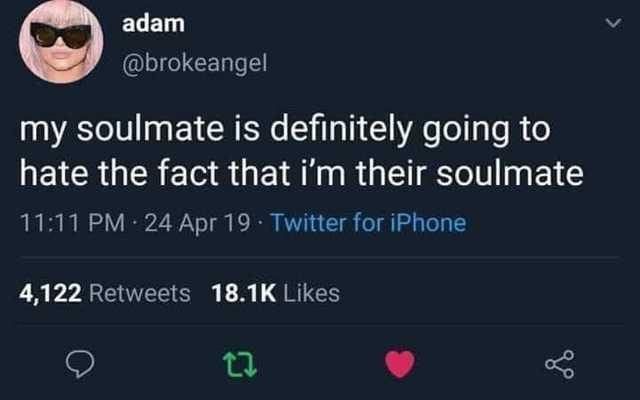
Task: Visit the @brokeangel handle
Action: [188, 65]
